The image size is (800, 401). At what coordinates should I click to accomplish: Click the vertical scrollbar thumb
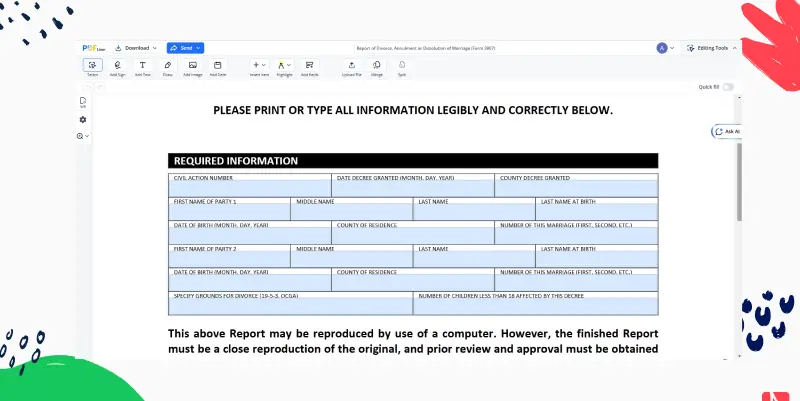tap(739, 182)
